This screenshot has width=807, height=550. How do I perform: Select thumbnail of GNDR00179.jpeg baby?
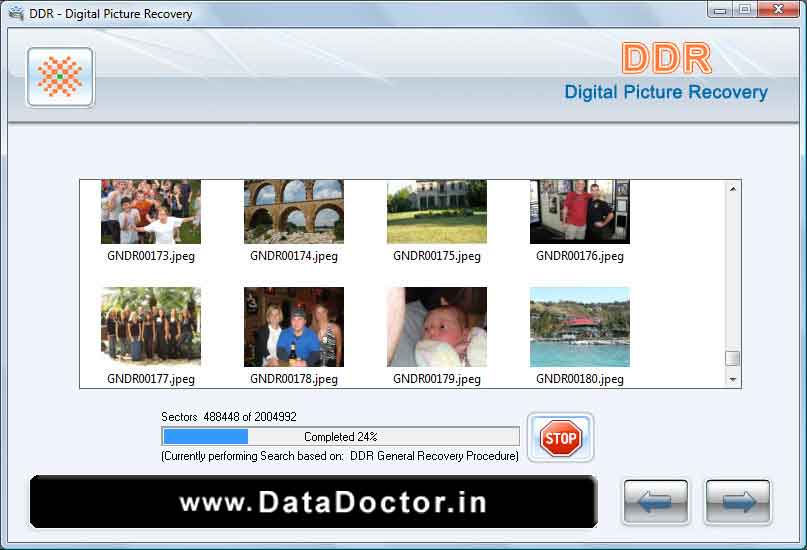pos(437,327)
